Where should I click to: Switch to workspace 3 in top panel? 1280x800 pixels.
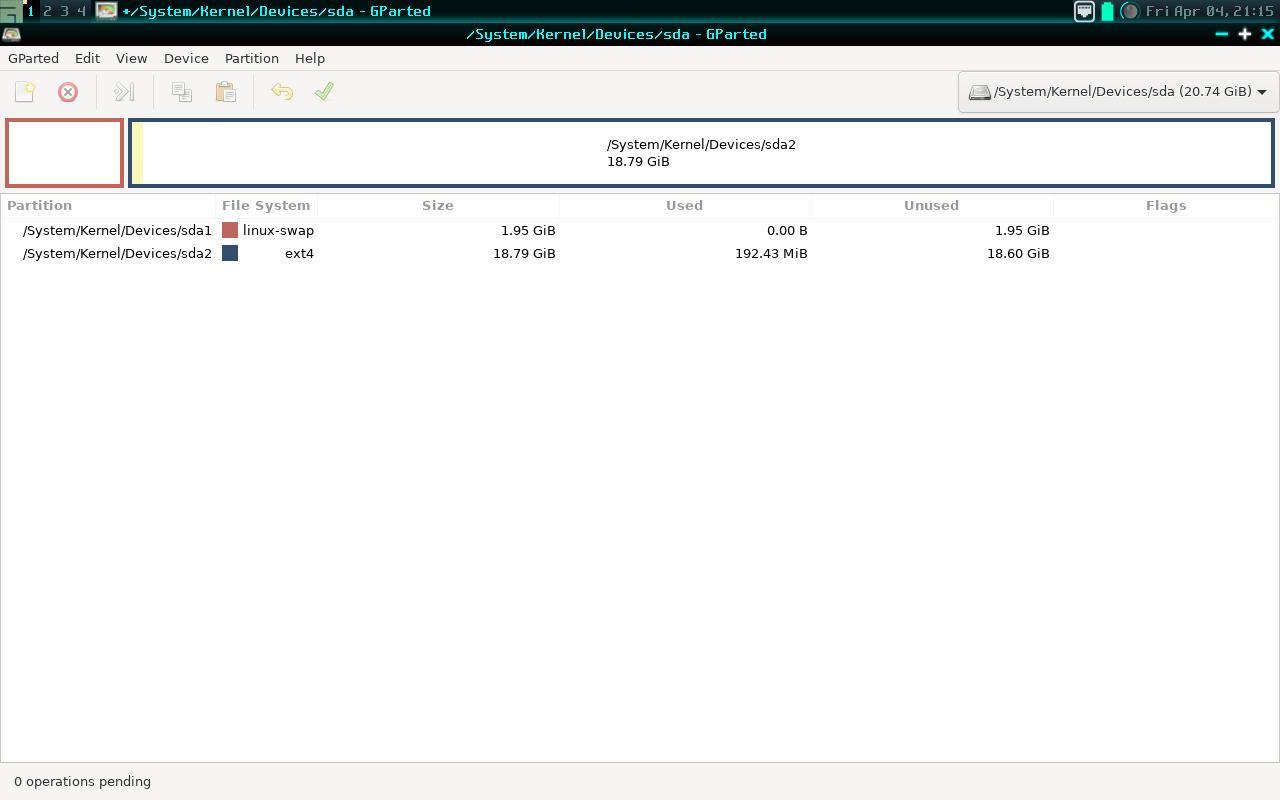pyautogui.click(x=64, y=11)
